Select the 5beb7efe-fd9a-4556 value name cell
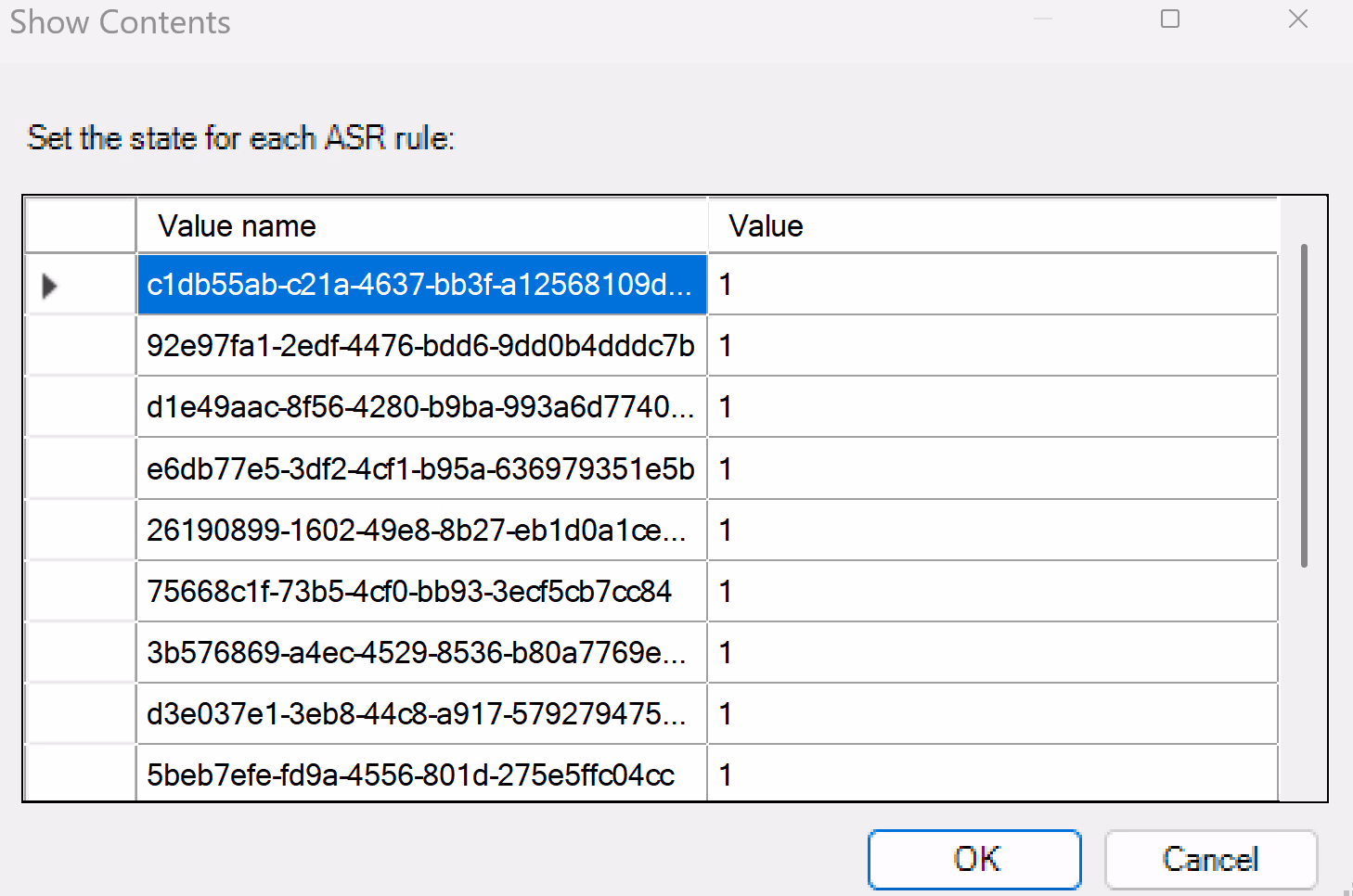The width and height of the screenshot is (1353, 896). coord(421,774)
